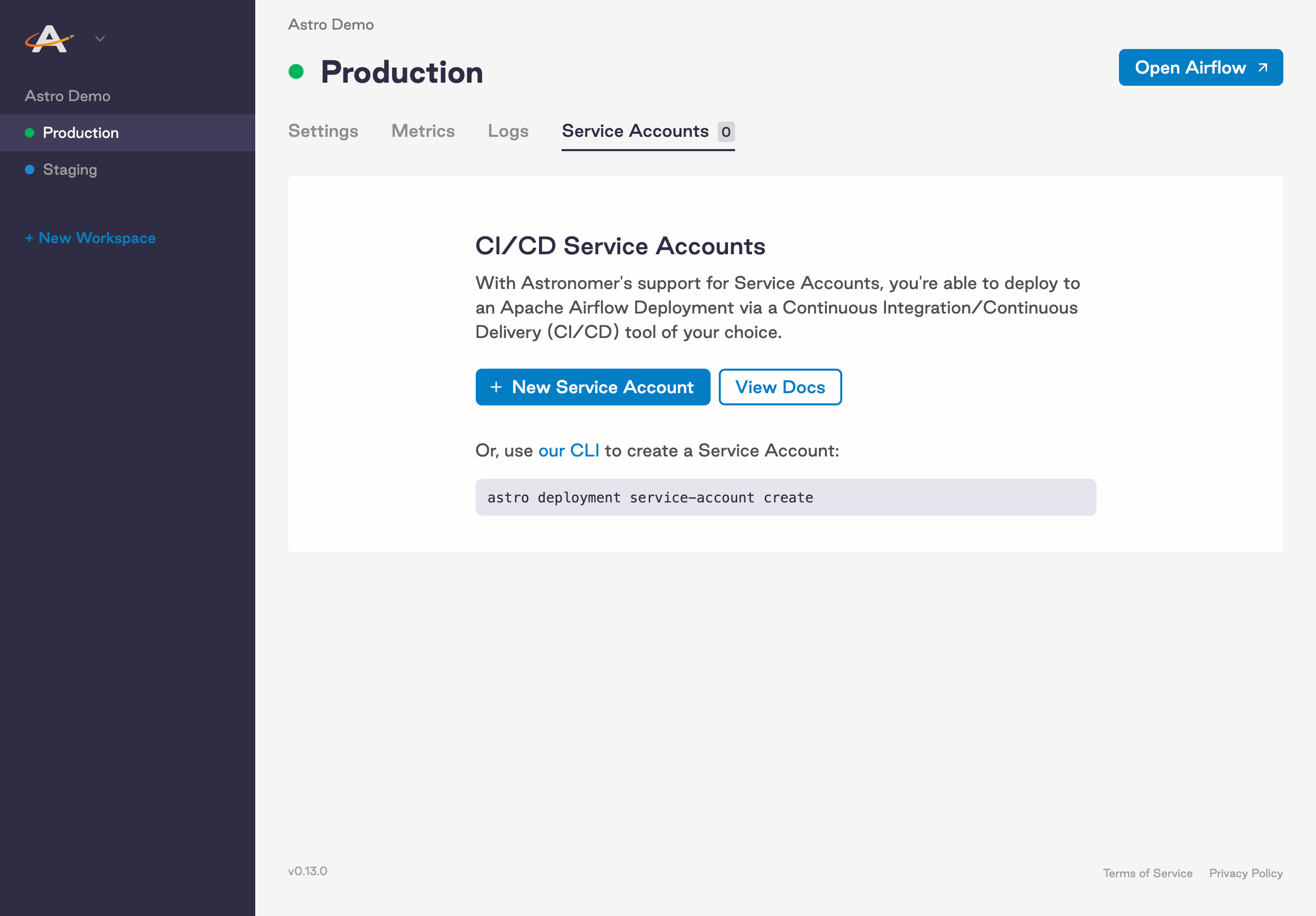The height and width of the screenshot is (916, 1316).
Task: Click the blue status dot beside Staging
Action: coord(29,169)
